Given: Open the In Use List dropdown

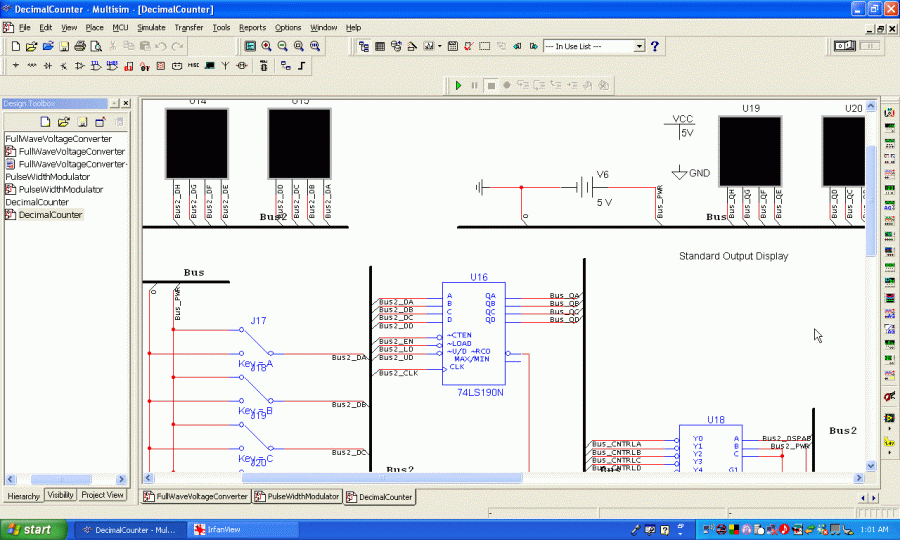Looking at the screenshot, I should (x=639, y=46).
